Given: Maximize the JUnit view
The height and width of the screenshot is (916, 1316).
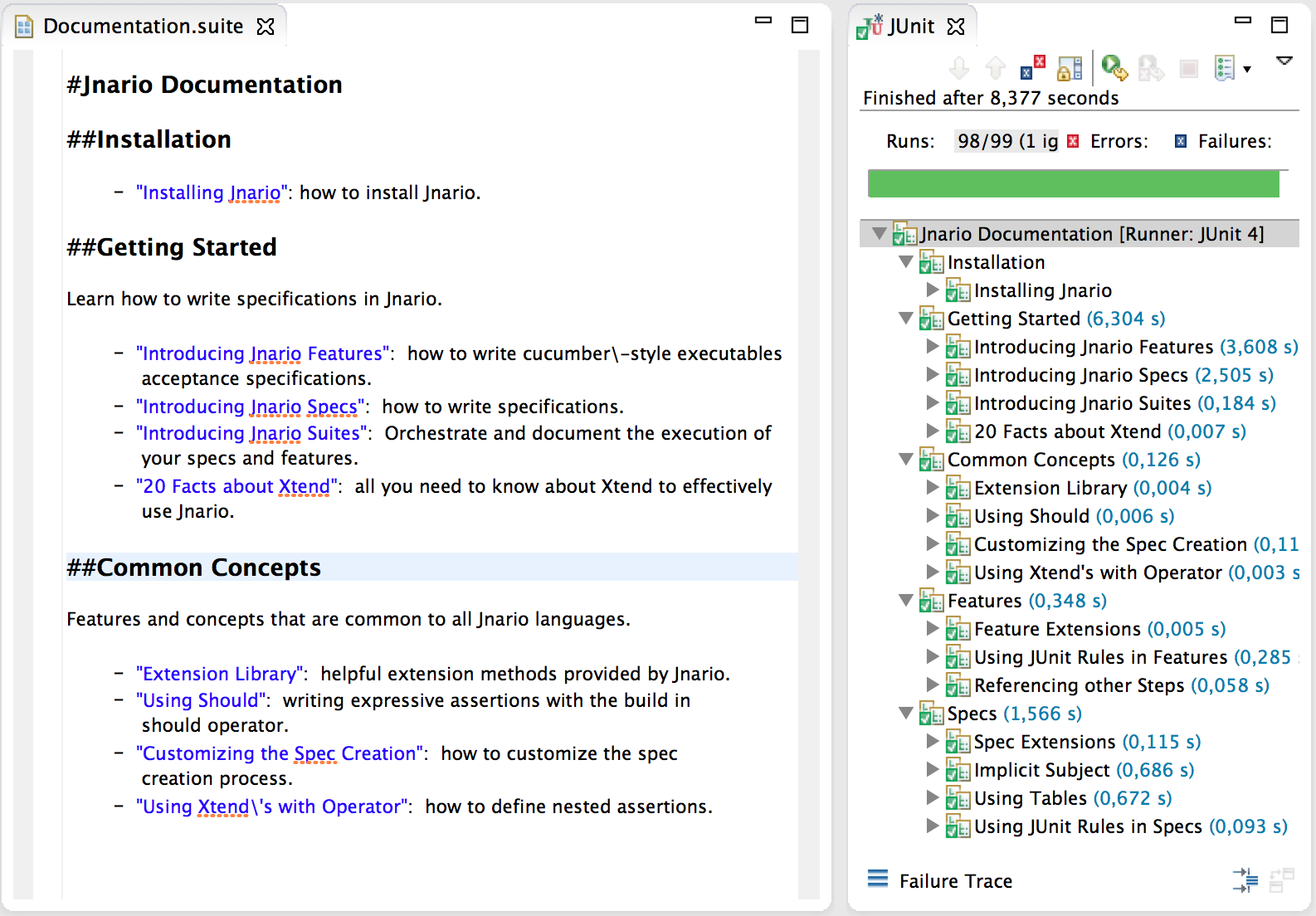Looking at the screenshot, I should tap(1279, 25).
